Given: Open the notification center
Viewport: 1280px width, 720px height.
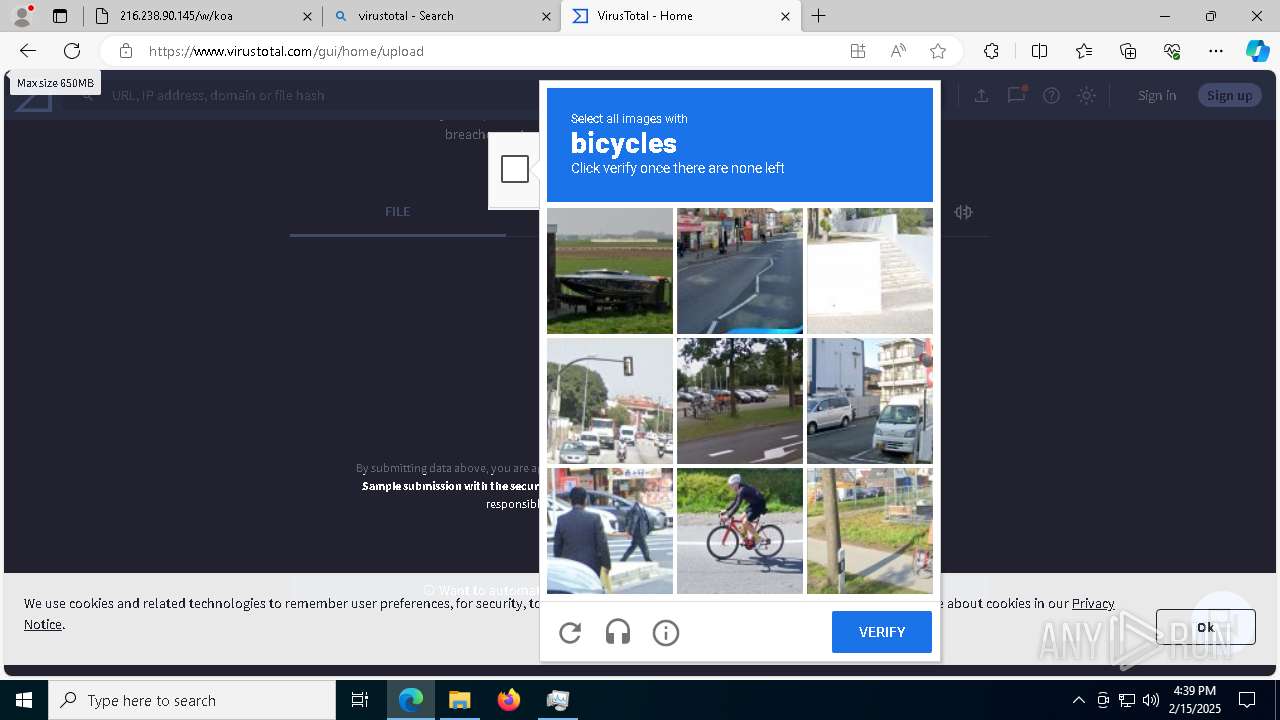Looking at the screenshot, I should click(x=1247, y=700).
